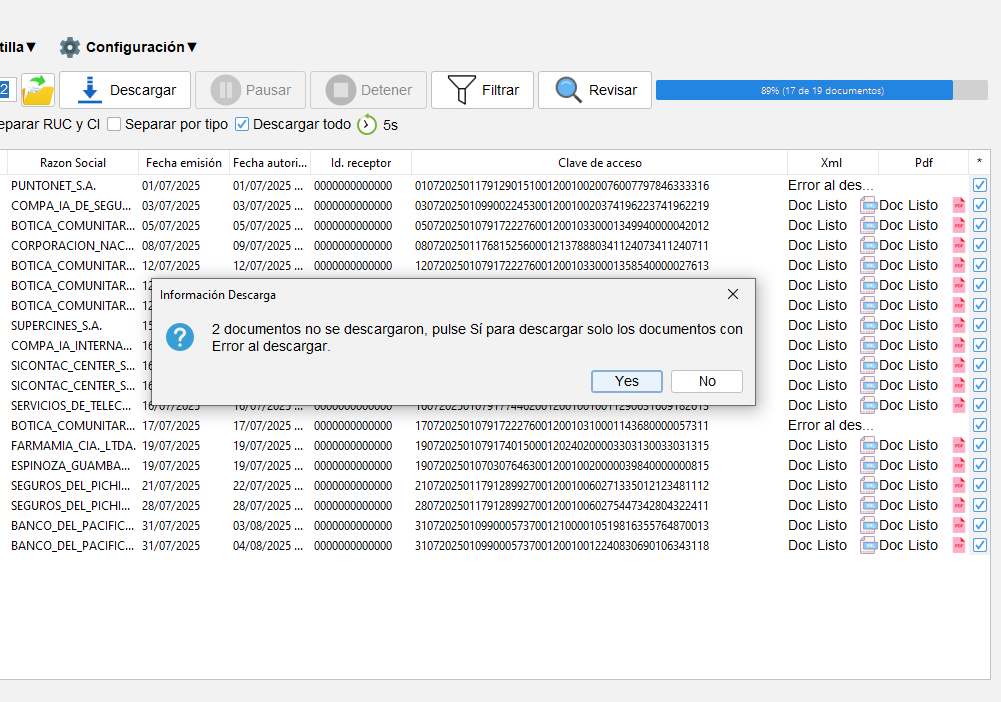Open PDF icon for last BANCO_DEL_PACIFIC row
Screen dimensions: 1001x702
[959, 545]
